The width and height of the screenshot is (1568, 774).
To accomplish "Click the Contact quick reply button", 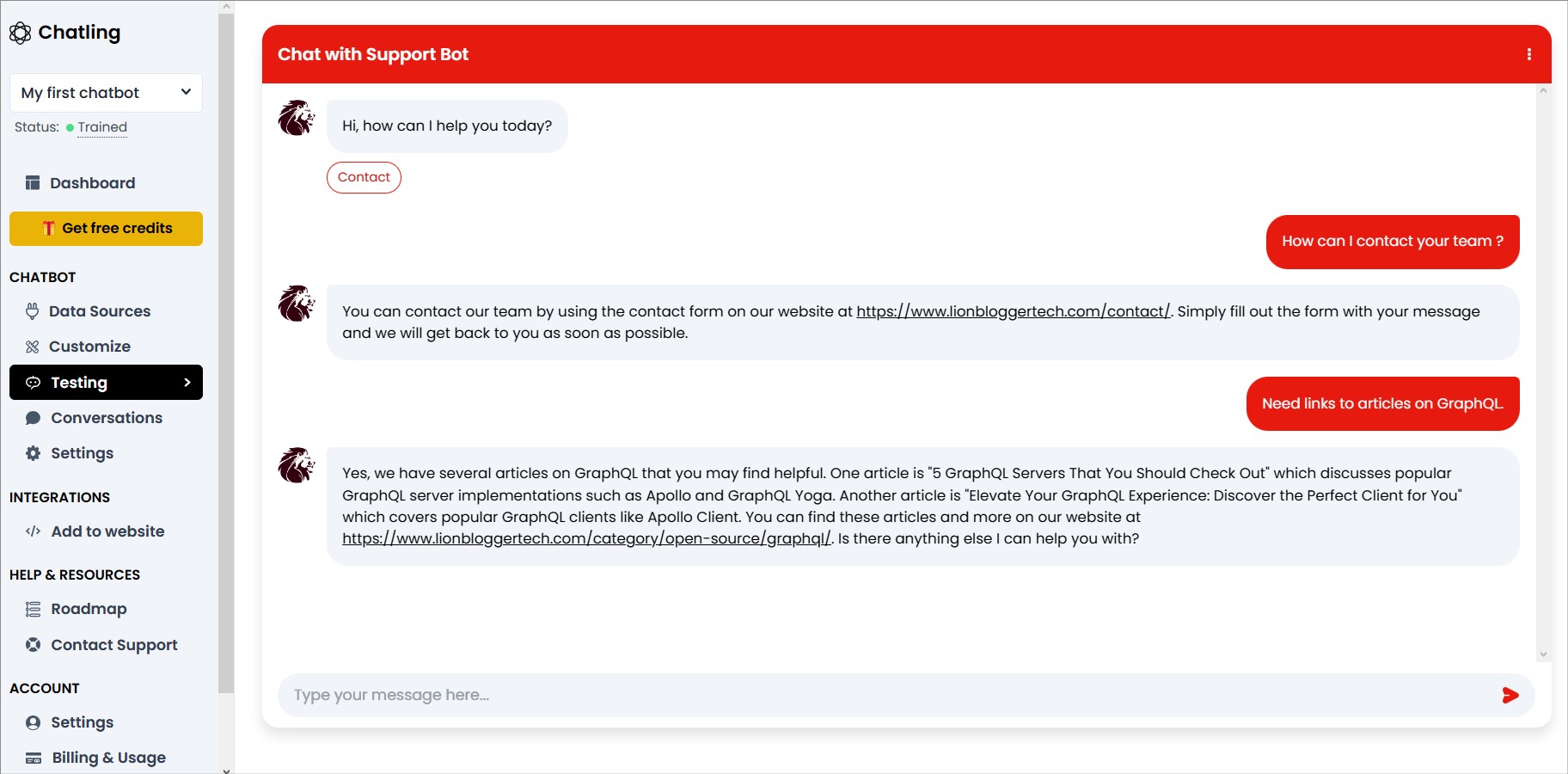I will (x=364, y=177).
